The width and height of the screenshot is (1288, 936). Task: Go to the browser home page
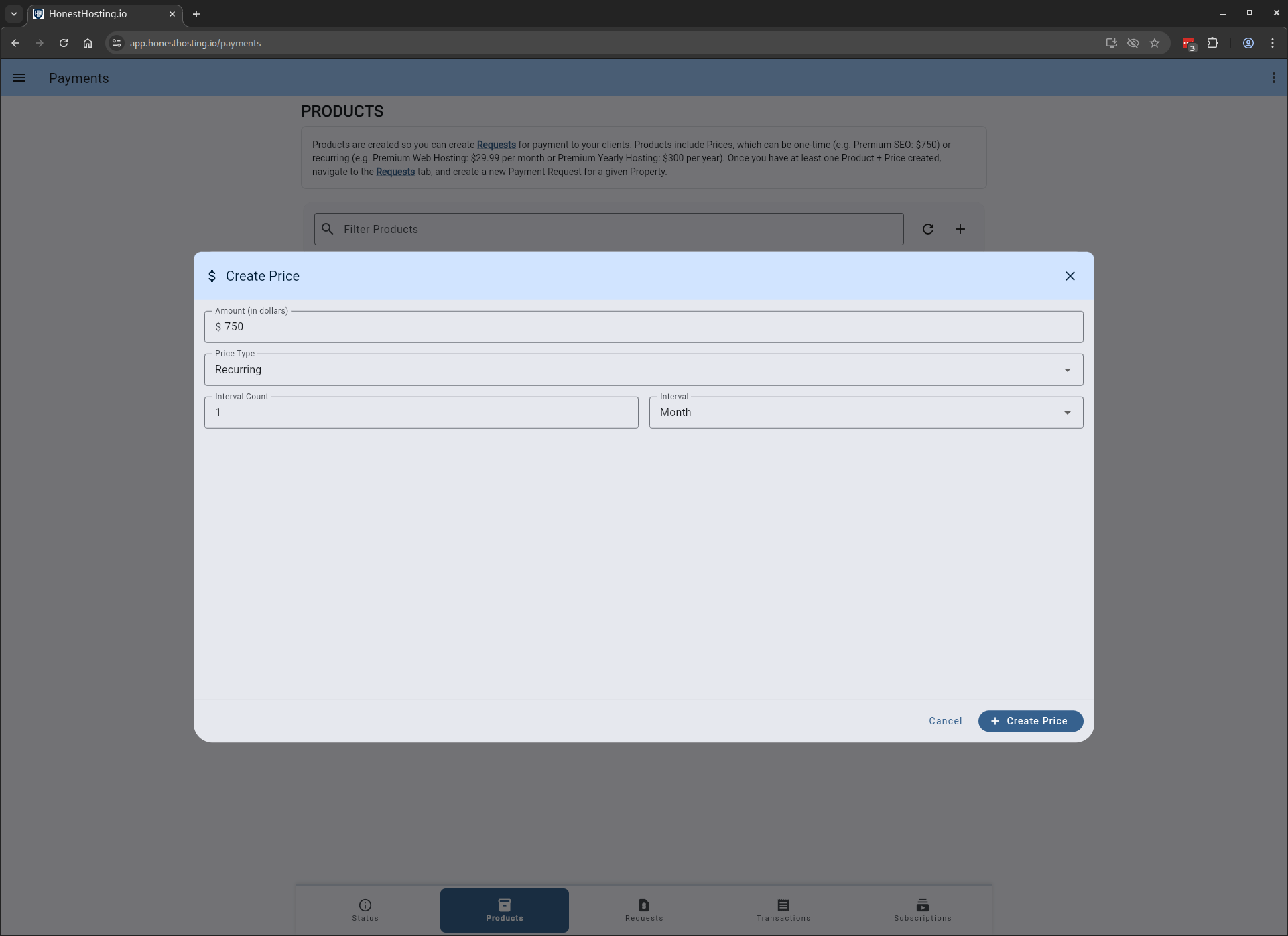(x=88, y=43)
